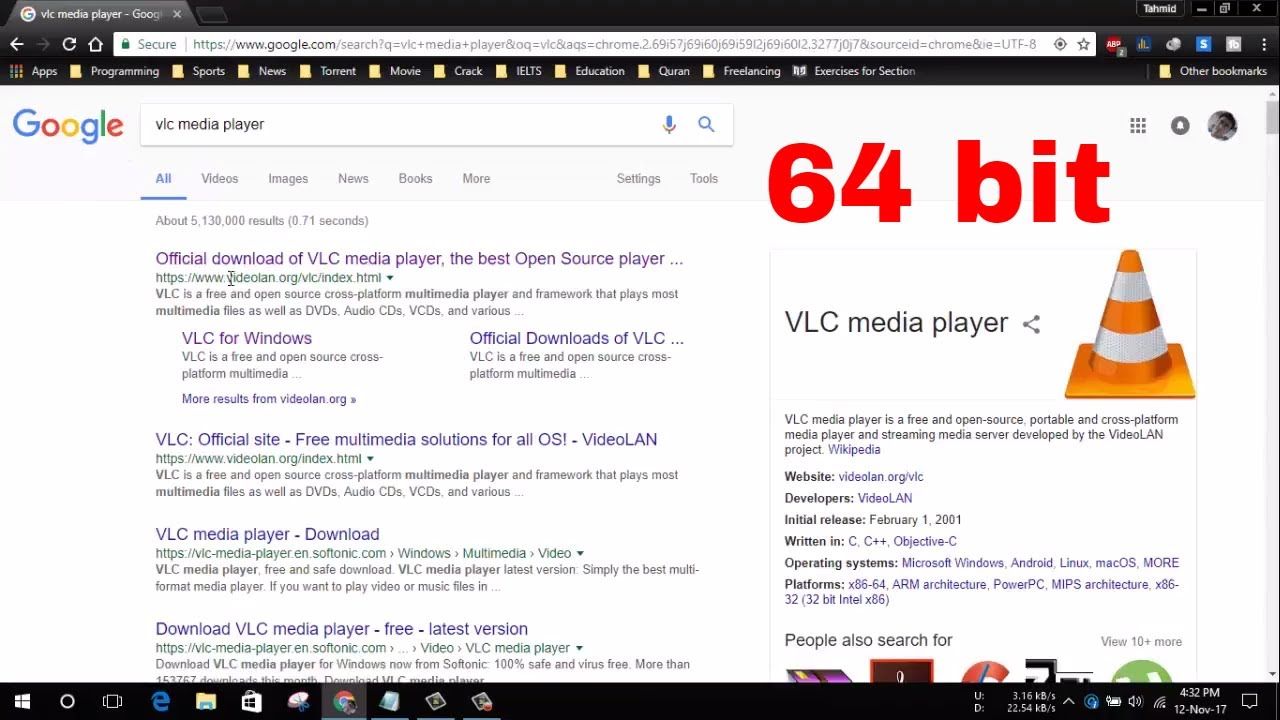
Task: Open Other bookmarks folder
Action: point(1213,71)
